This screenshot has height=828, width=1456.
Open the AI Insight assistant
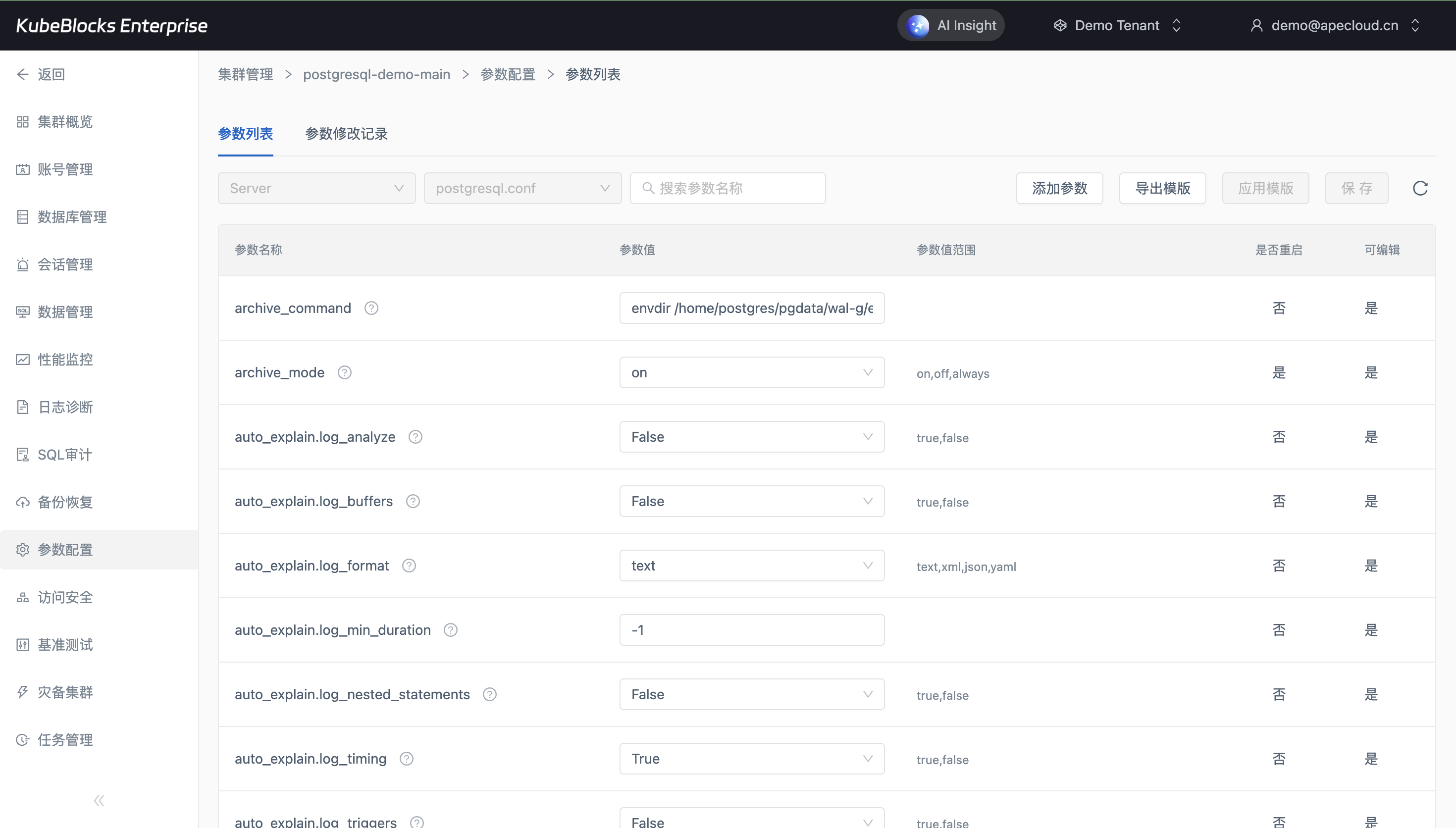coord(951,26)
